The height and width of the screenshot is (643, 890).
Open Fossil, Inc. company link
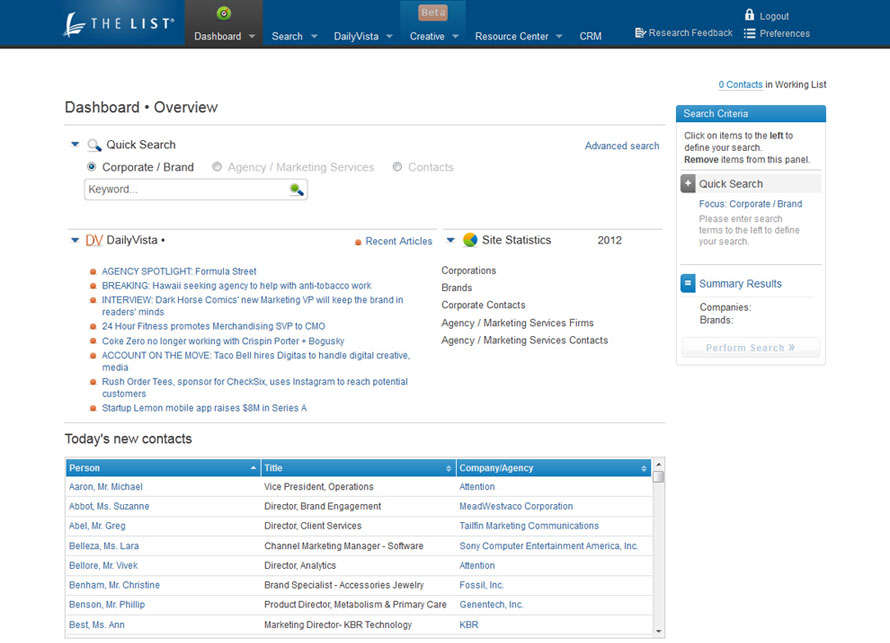click(481, 585)
